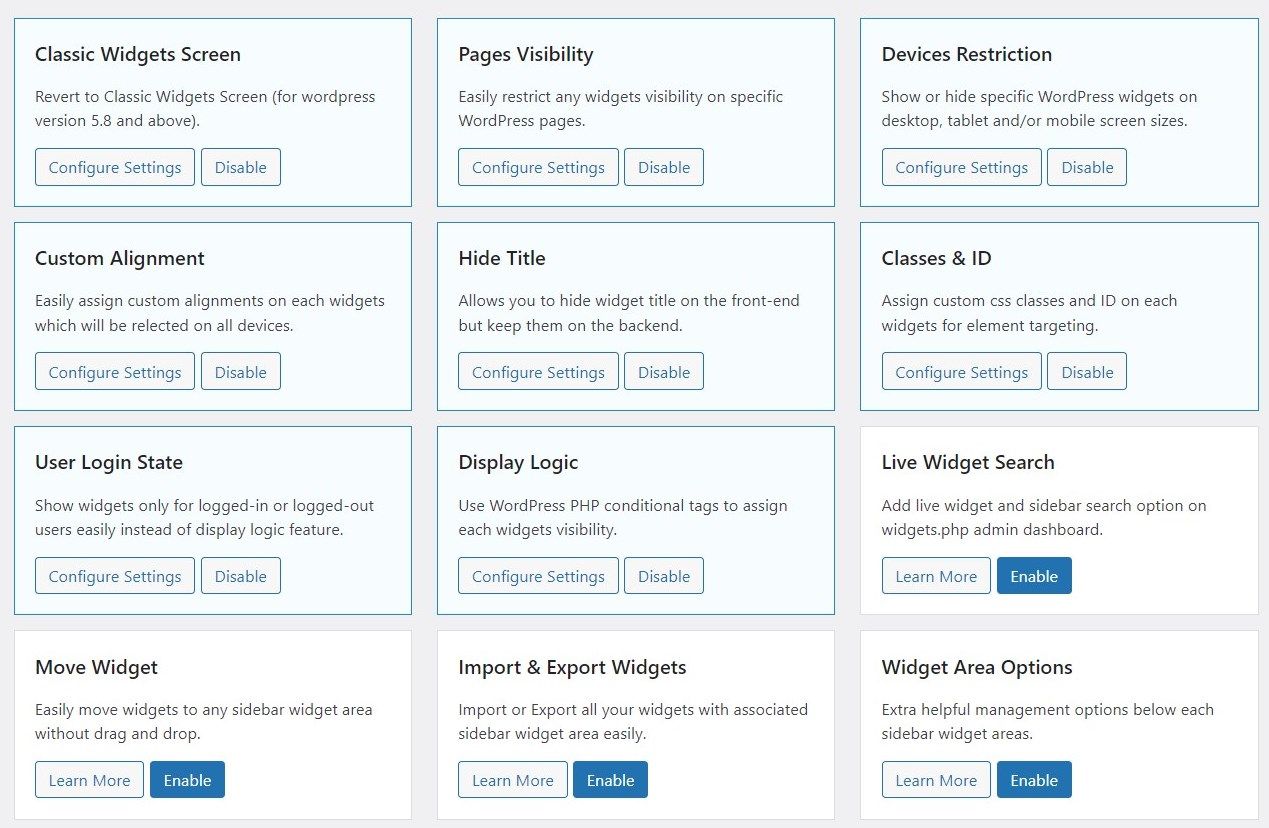Open Learn More for Move Widget

pos(89,779)
